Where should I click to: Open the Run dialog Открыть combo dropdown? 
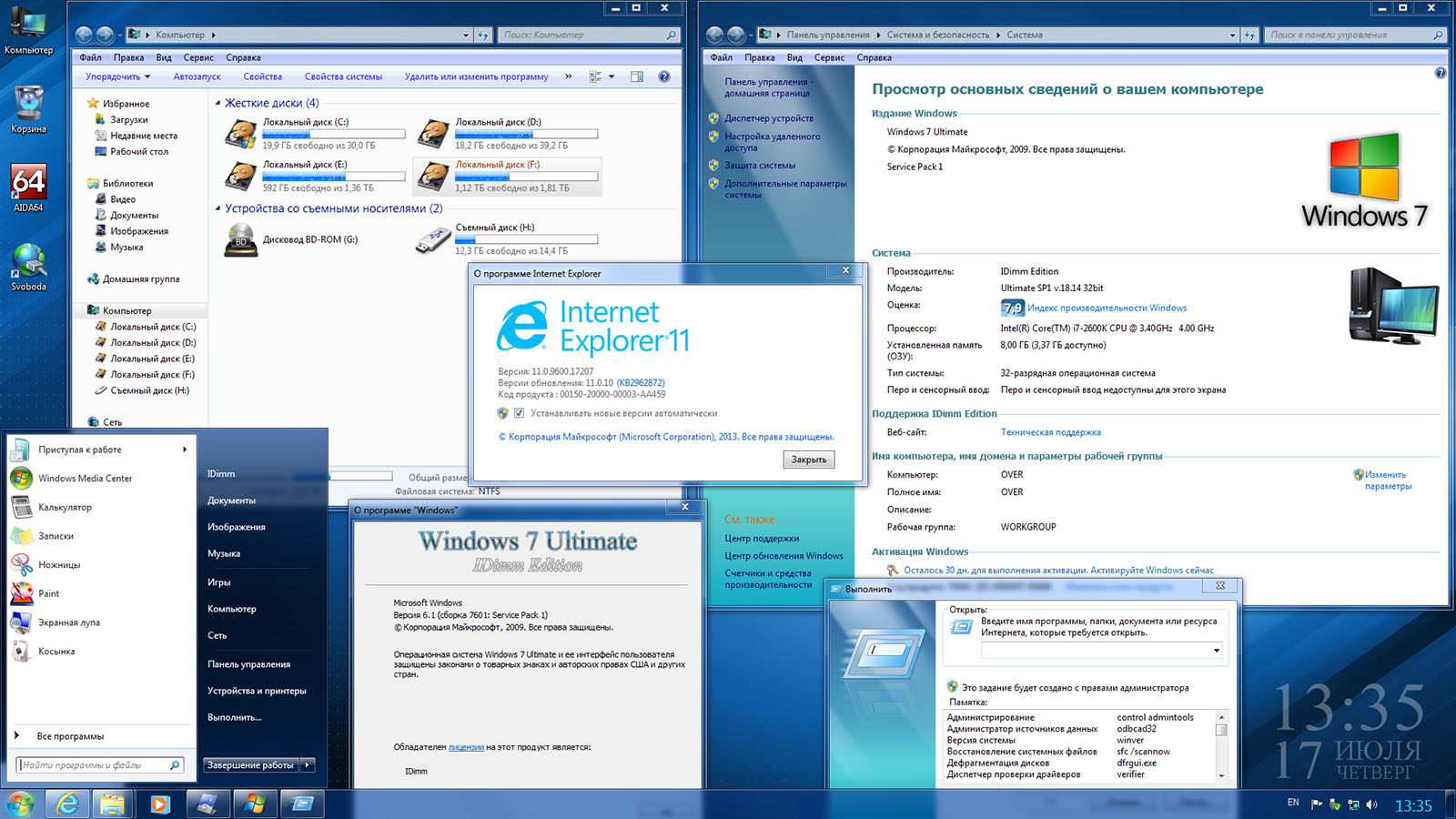[1216, 651]
